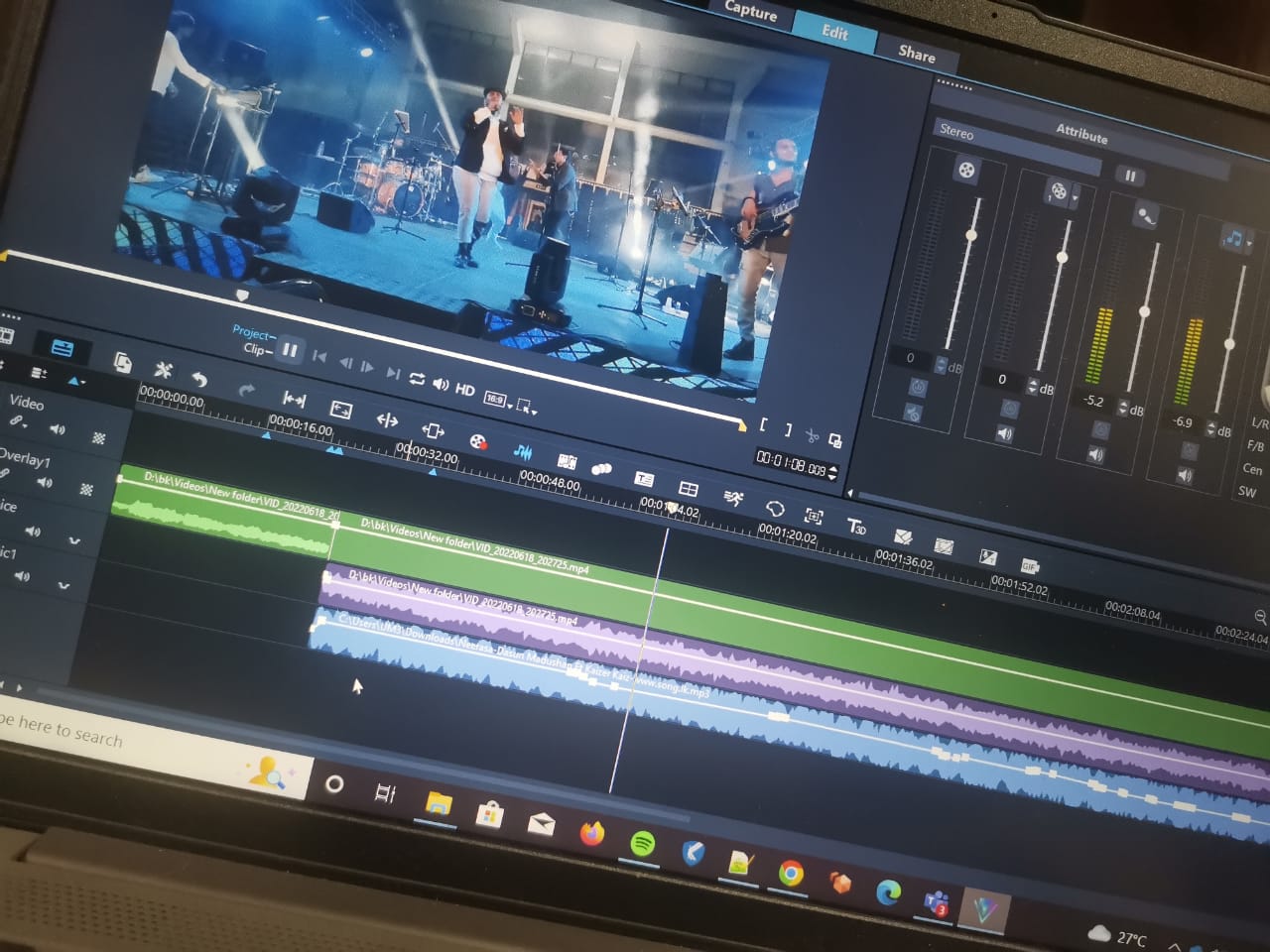Select the Attribute tab in options panel
This screenshot has width=1270, height=952.
pos(1081,134)
